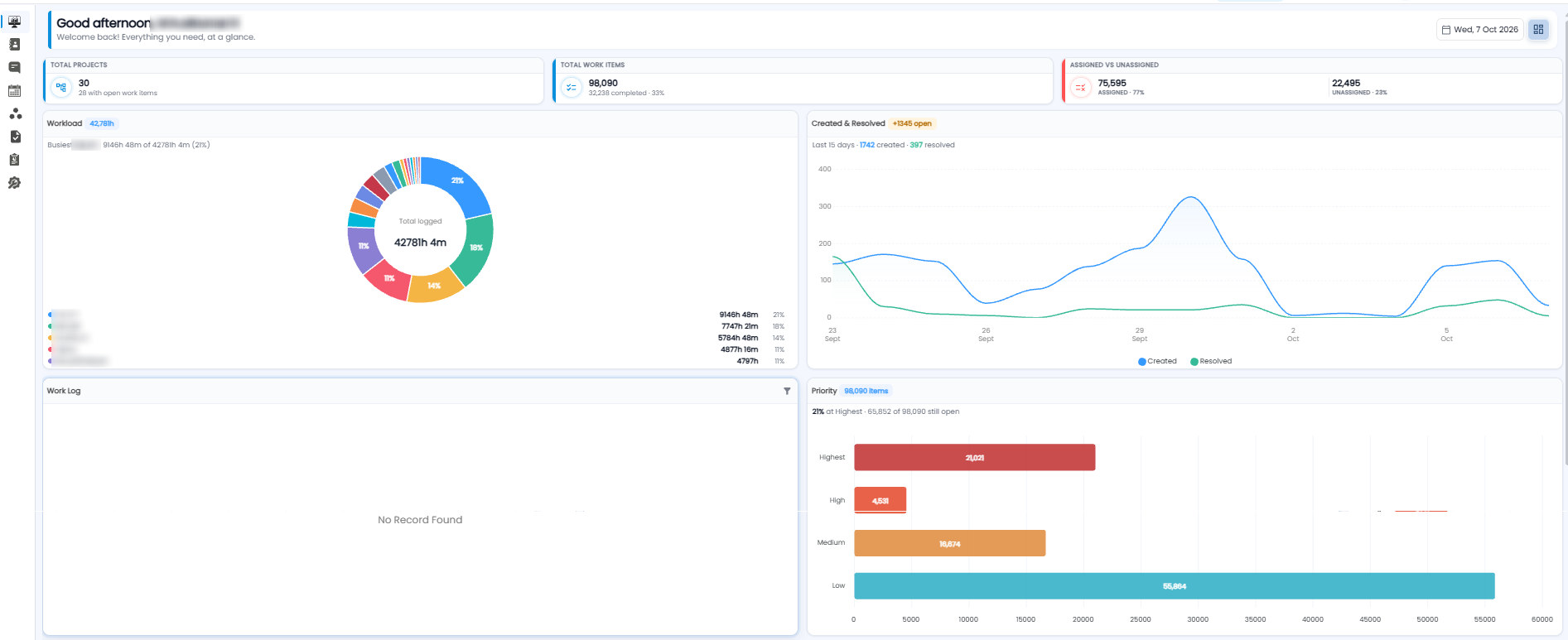This screenshot has width=1568, height=640.
Task: Click the 75,595 assigned value
Action: [1112, 83]
